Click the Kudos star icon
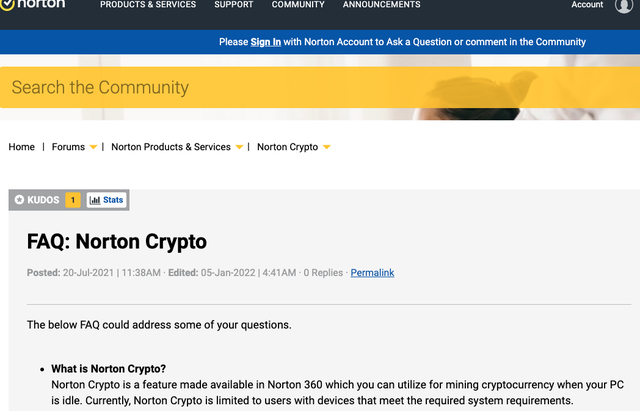Viewport: 640px width, 411px height. [x=19, y=200]
